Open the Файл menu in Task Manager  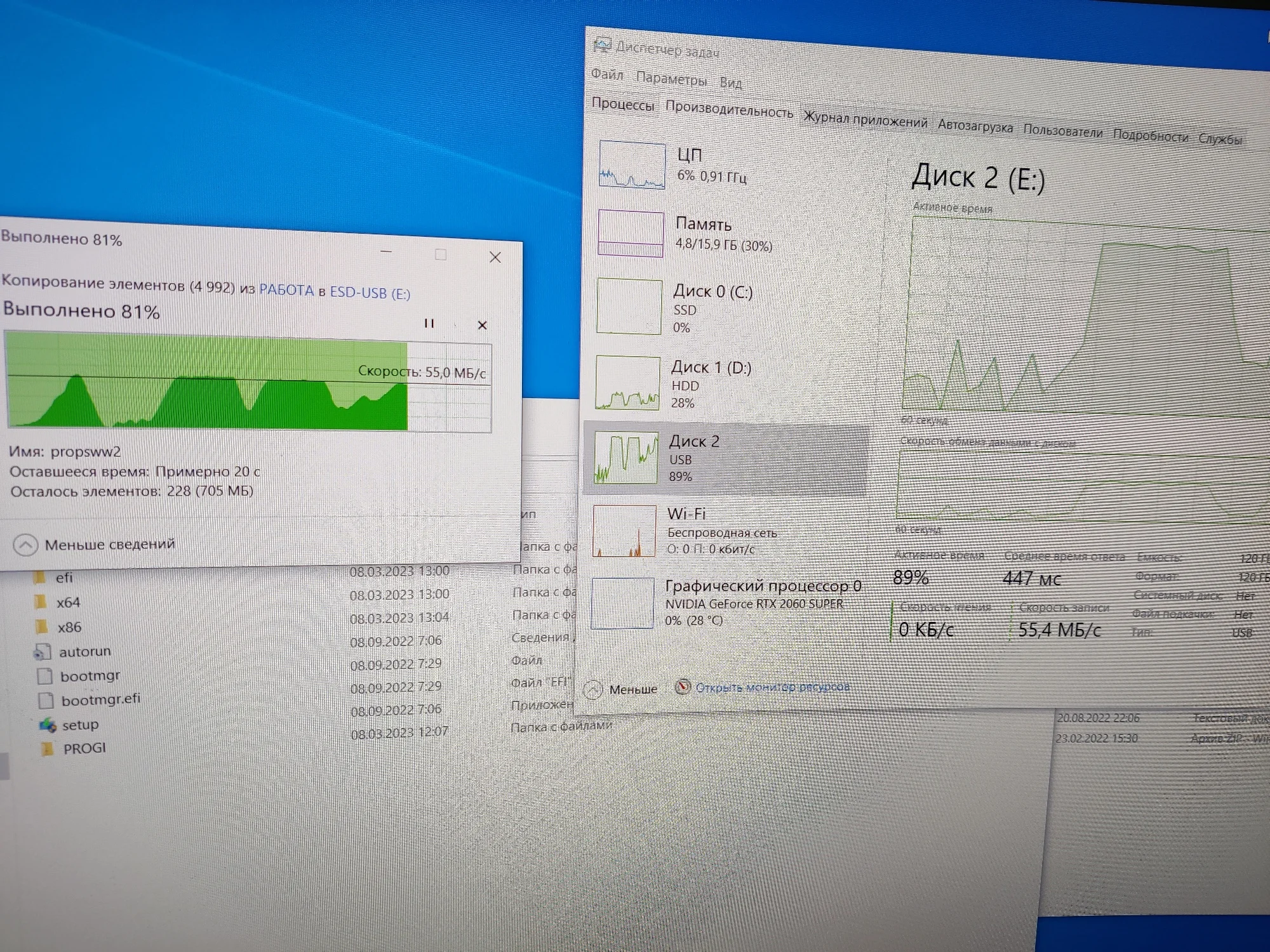coord(607,74)
